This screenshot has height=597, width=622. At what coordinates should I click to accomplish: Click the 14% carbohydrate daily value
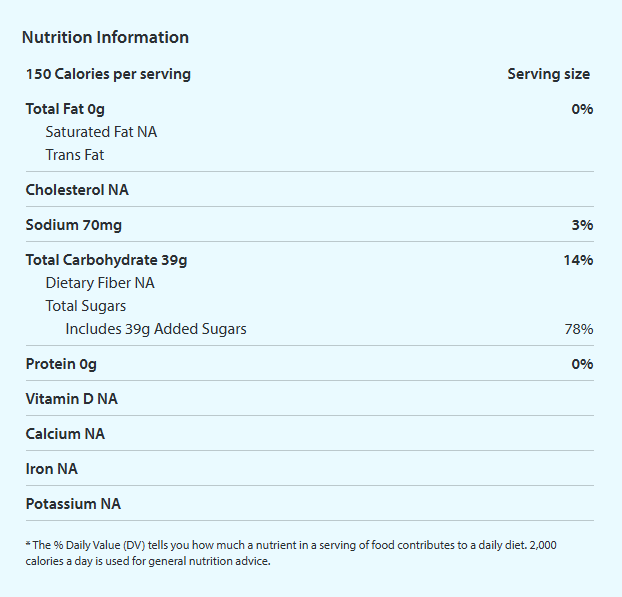pos(578,260)
